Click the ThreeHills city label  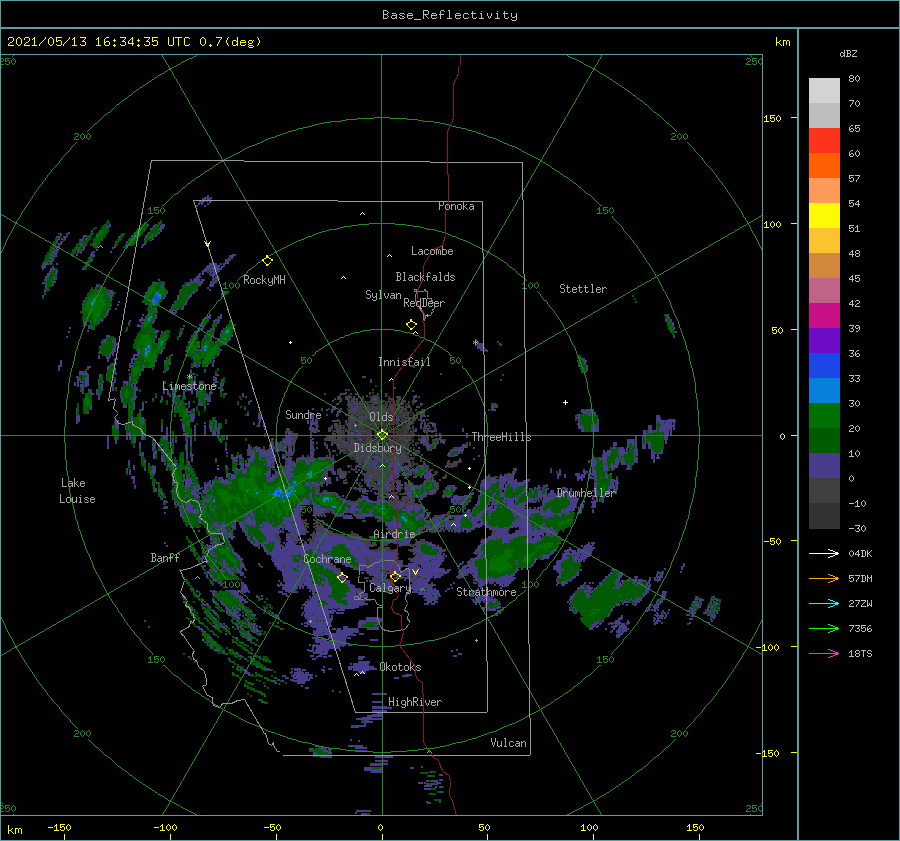[x=502, y=437]
